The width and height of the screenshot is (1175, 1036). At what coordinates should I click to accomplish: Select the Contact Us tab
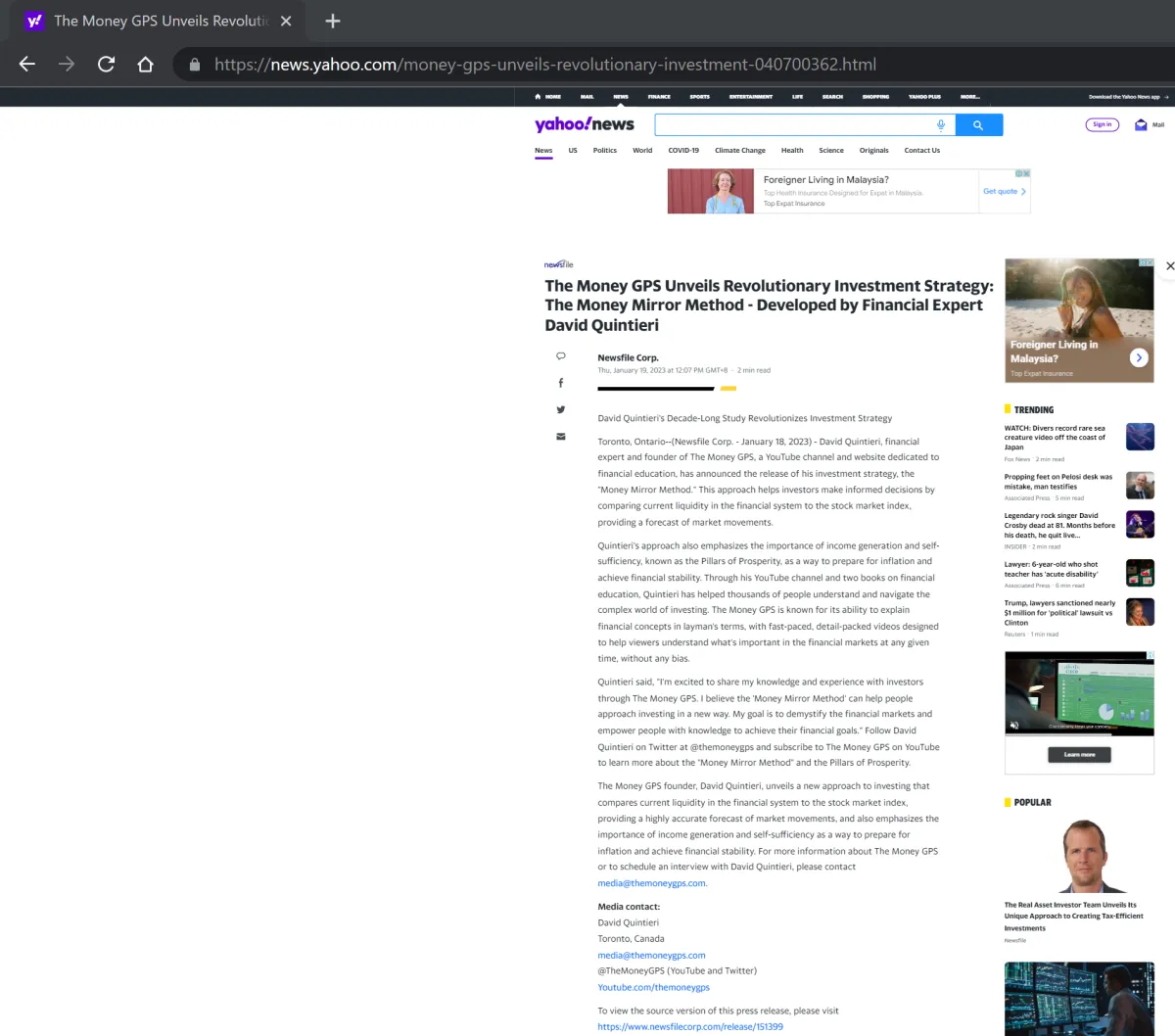click(x=921, y=151)
